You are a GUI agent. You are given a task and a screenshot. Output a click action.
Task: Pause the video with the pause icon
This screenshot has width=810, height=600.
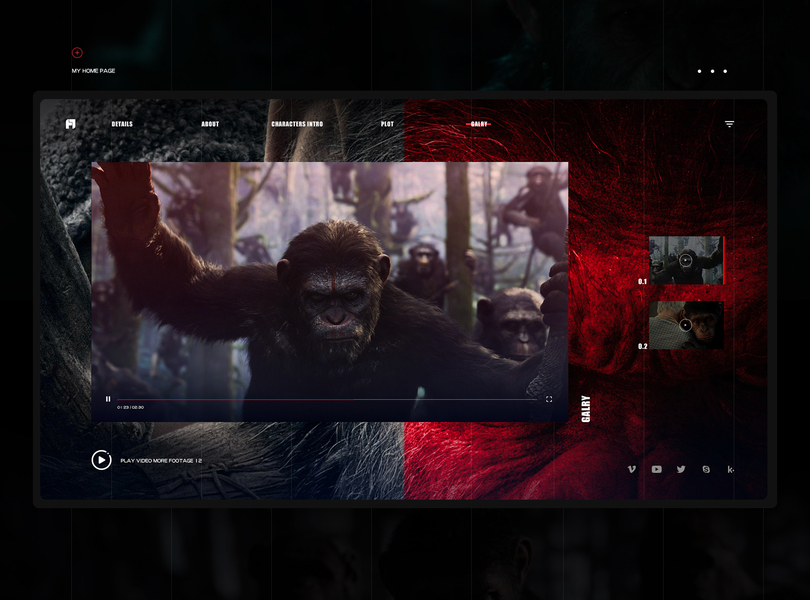[x=108, y=399]
